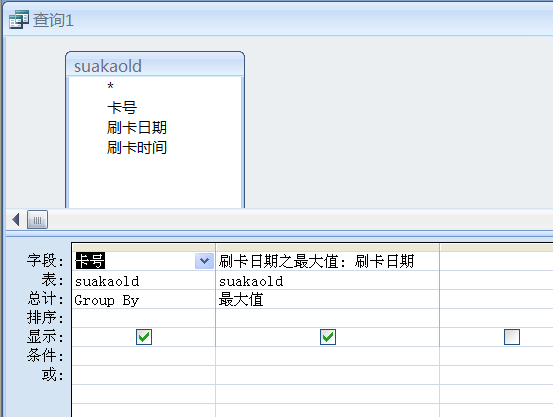Image resolution: width=553 pixels, height=417 pixels.
Task: Click the 条件 cell under 卡号 column
Action: (144, 356)
